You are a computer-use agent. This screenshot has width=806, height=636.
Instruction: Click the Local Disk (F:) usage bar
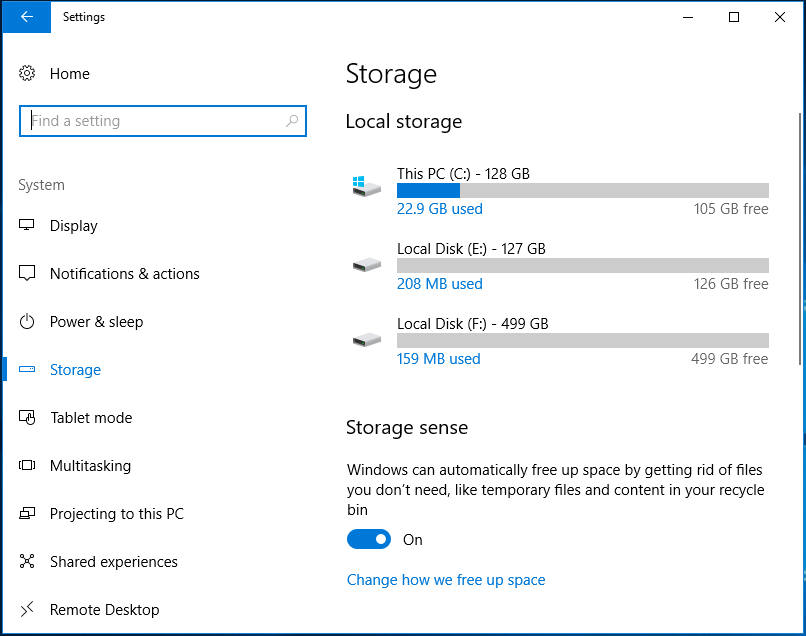tap(582, 340)
